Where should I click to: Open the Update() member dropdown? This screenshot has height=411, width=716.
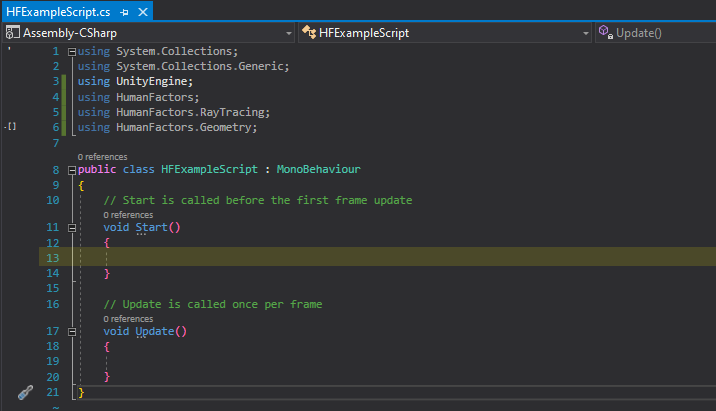(655, 33)
